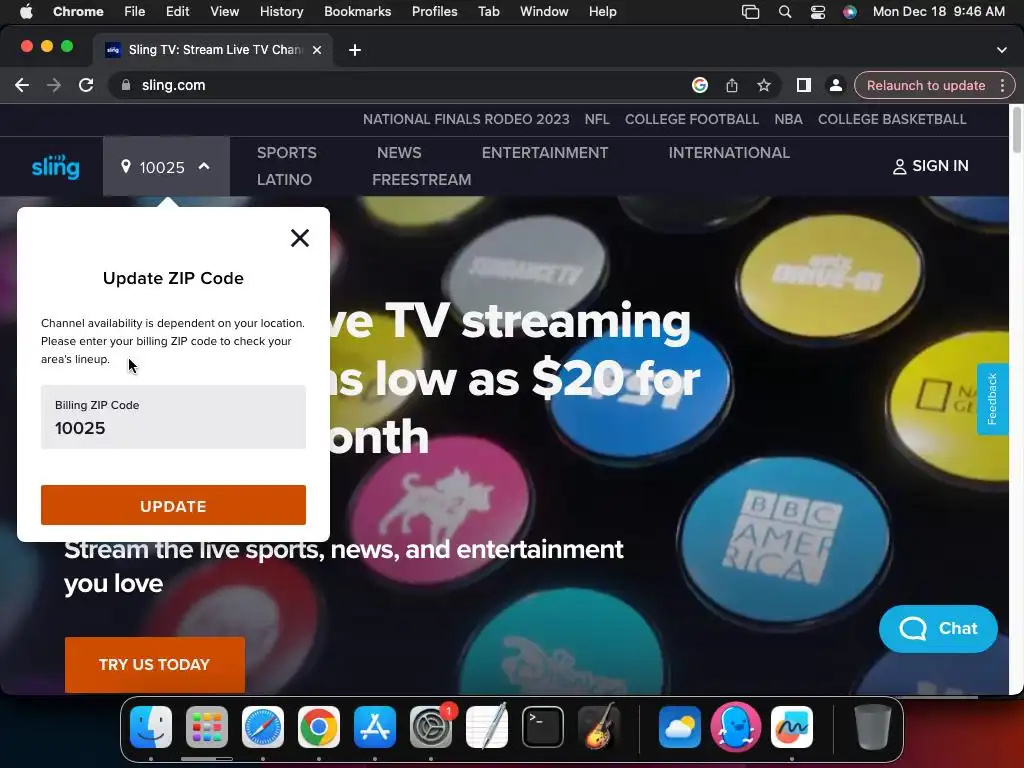Viewport: 1024px width, 768px height.
Task: Open TextEdit from the Dock
Action: 487,727
